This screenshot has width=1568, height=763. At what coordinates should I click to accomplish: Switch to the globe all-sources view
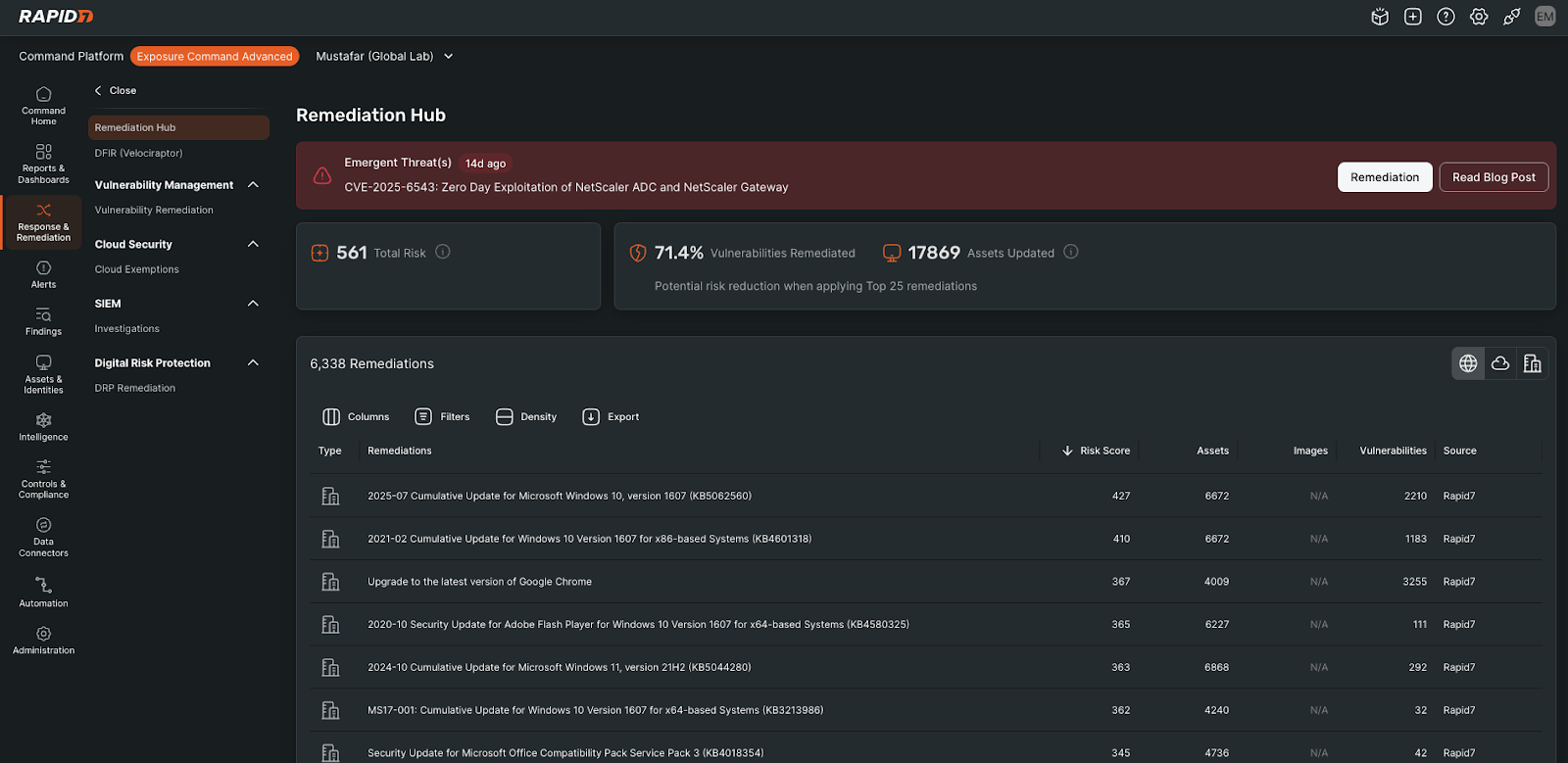coord(1468,363)
